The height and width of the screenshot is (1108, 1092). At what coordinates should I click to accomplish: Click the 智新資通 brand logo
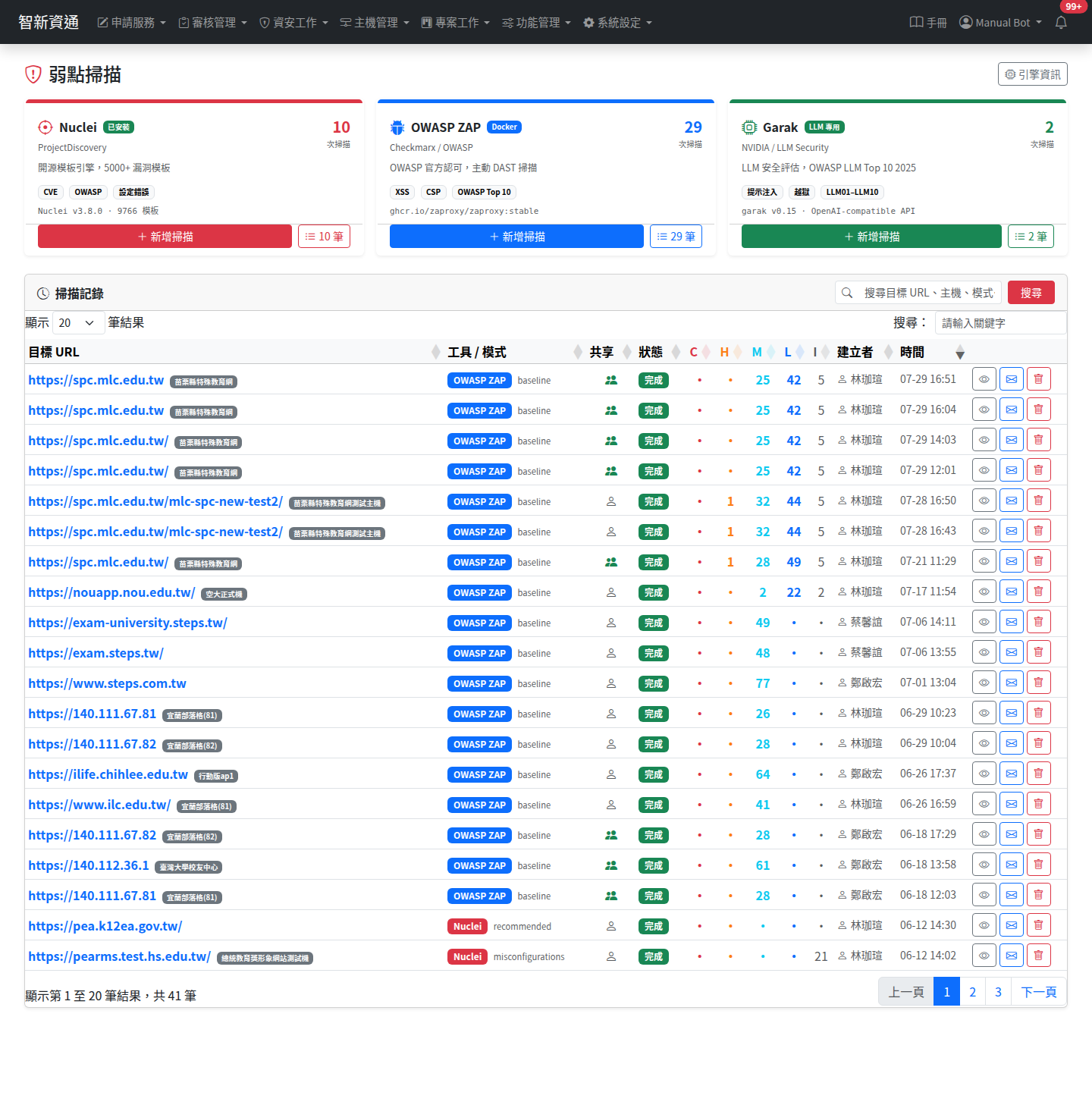tap(49, 22)
